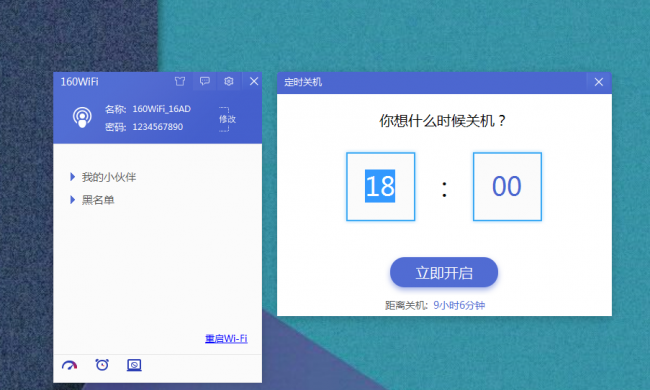Expand the 黑名单 list

[73, 200]
